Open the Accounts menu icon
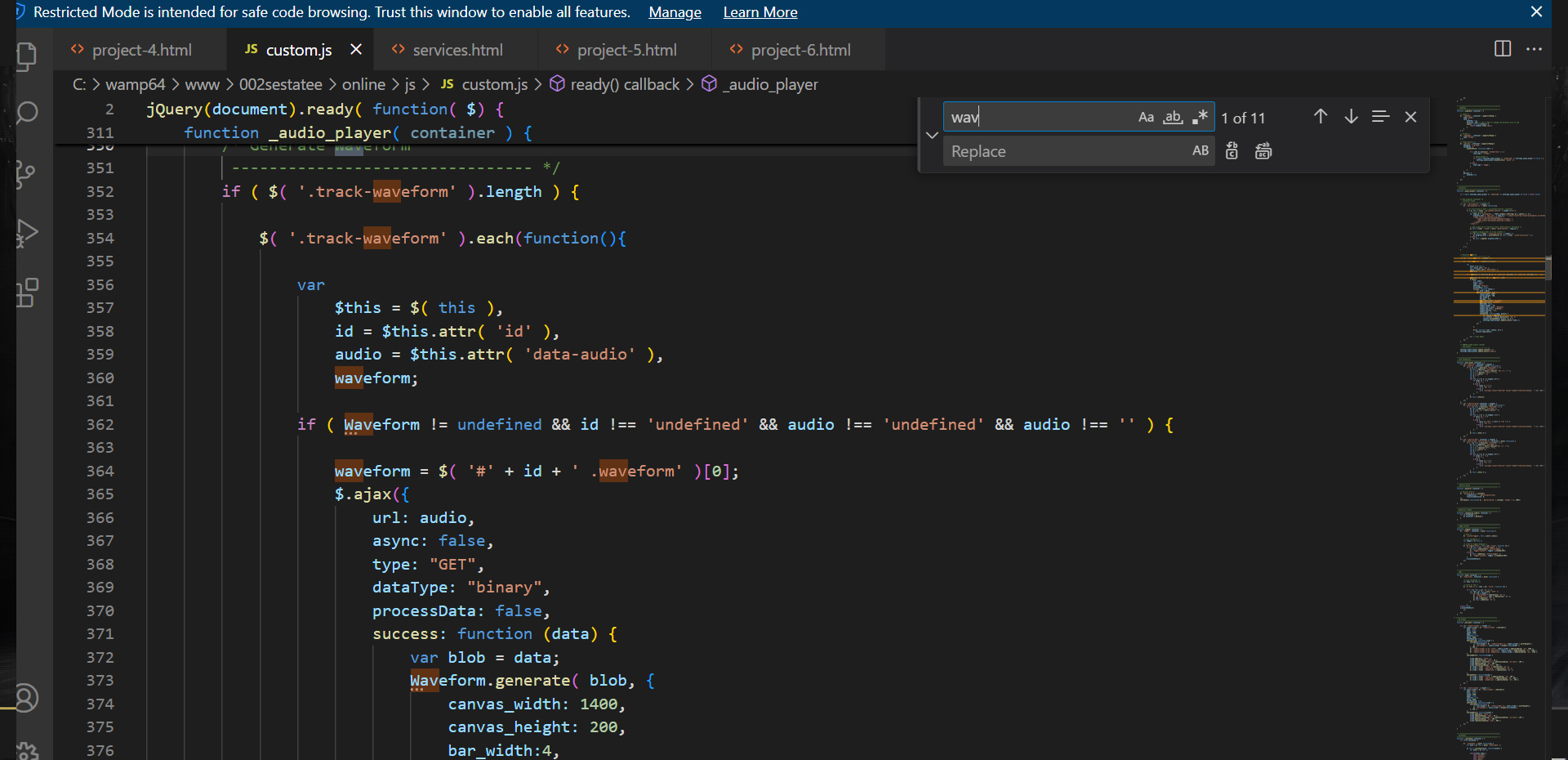This screenshot has height=760, width=1568. (x=27, y=698)
